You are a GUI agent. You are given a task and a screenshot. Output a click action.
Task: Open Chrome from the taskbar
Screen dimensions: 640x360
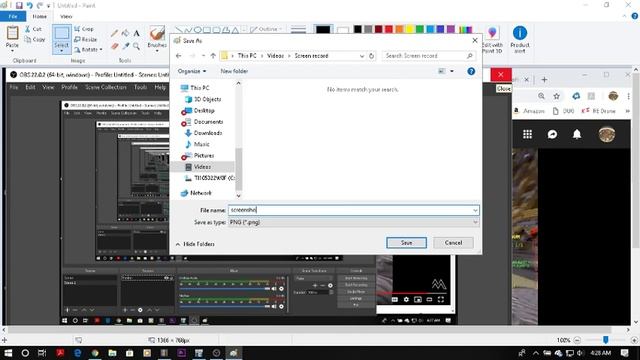point(95,353)
